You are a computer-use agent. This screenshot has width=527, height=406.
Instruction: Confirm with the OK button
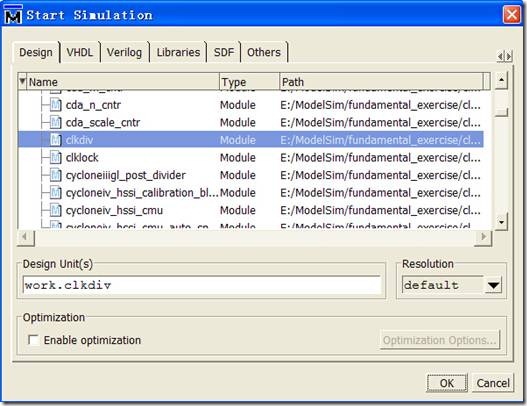pyautogui.click(x=447, y=383)
